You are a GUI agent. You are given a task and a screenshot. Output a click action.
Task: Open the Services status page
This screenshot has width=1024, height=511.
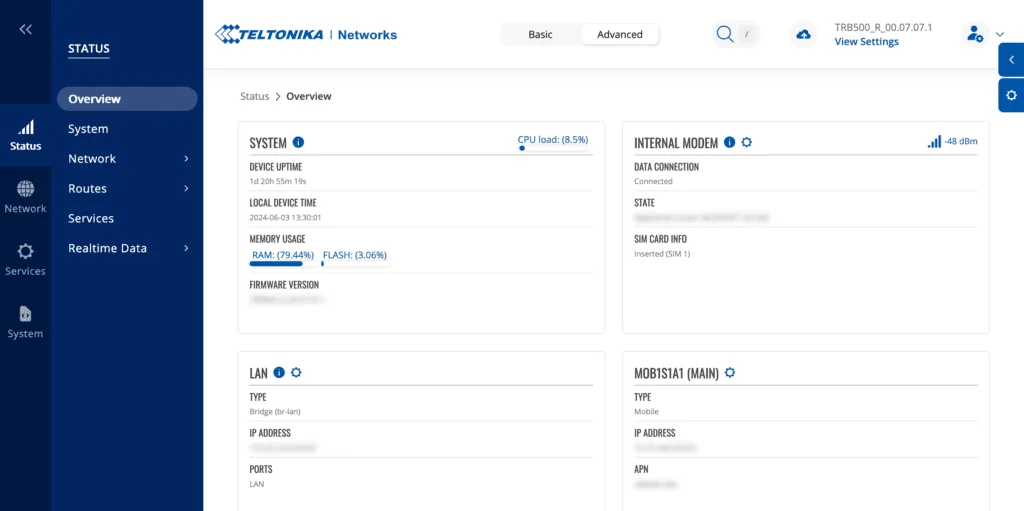91,218
